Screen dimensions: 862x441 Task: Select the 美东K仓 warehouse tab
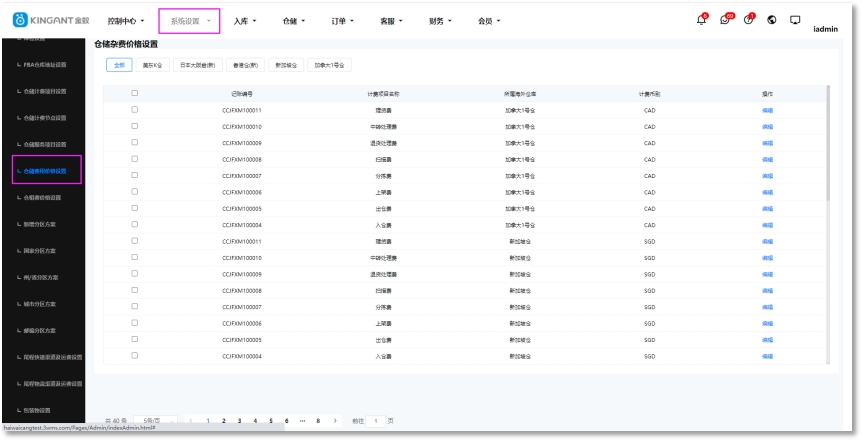pos(152,65)
